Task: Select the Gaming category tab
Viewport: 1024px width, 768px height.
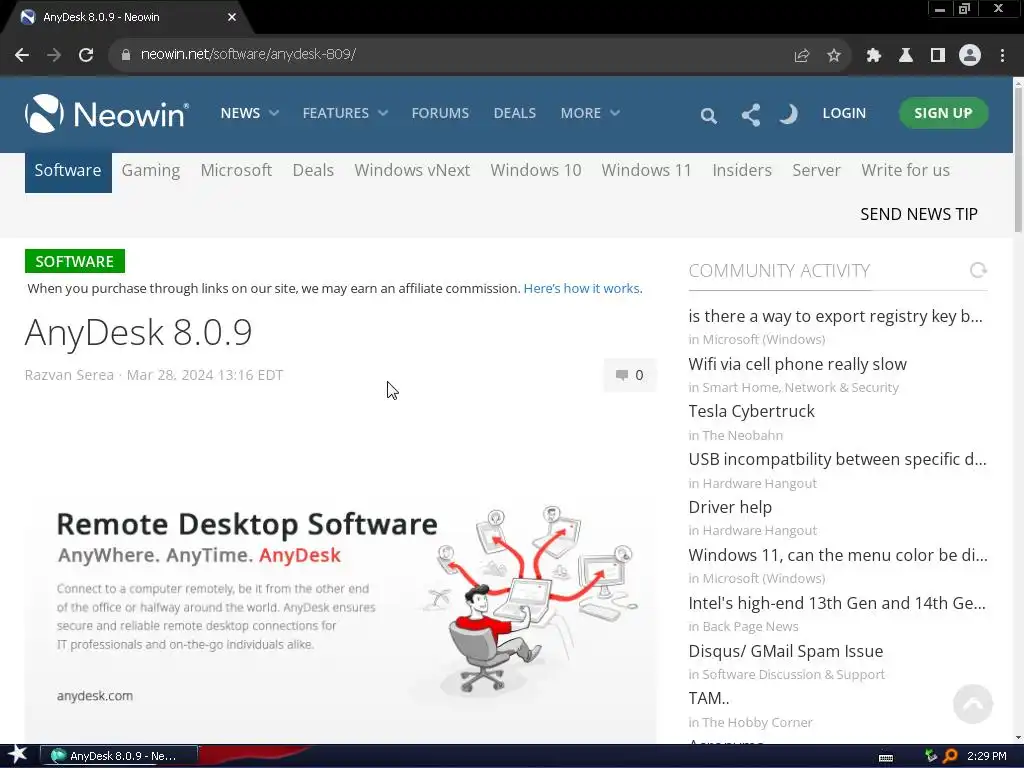Action: [x=151, y=170]
